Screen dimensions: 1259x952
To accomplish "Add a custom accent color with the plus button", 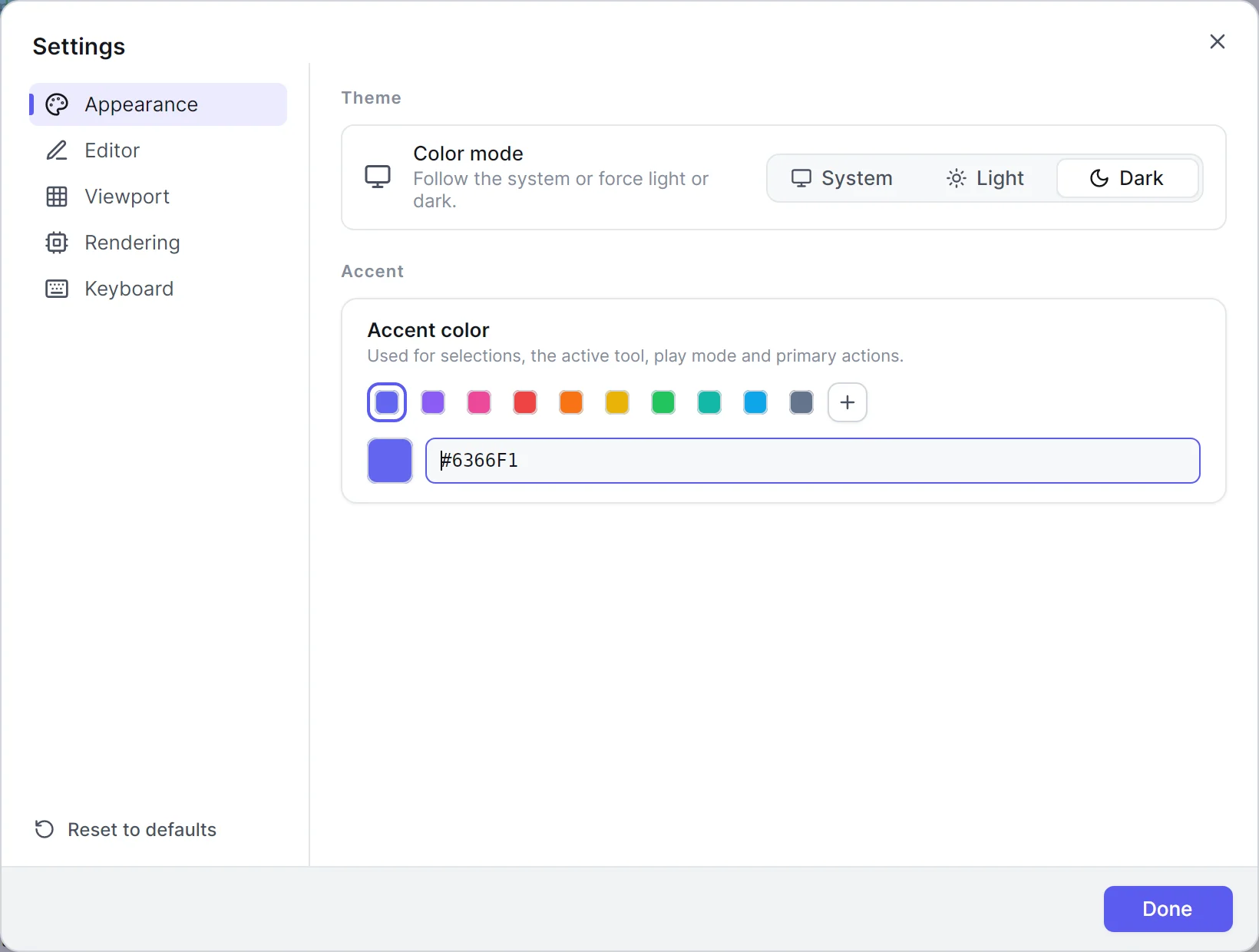I will click(x=848, y=402).
